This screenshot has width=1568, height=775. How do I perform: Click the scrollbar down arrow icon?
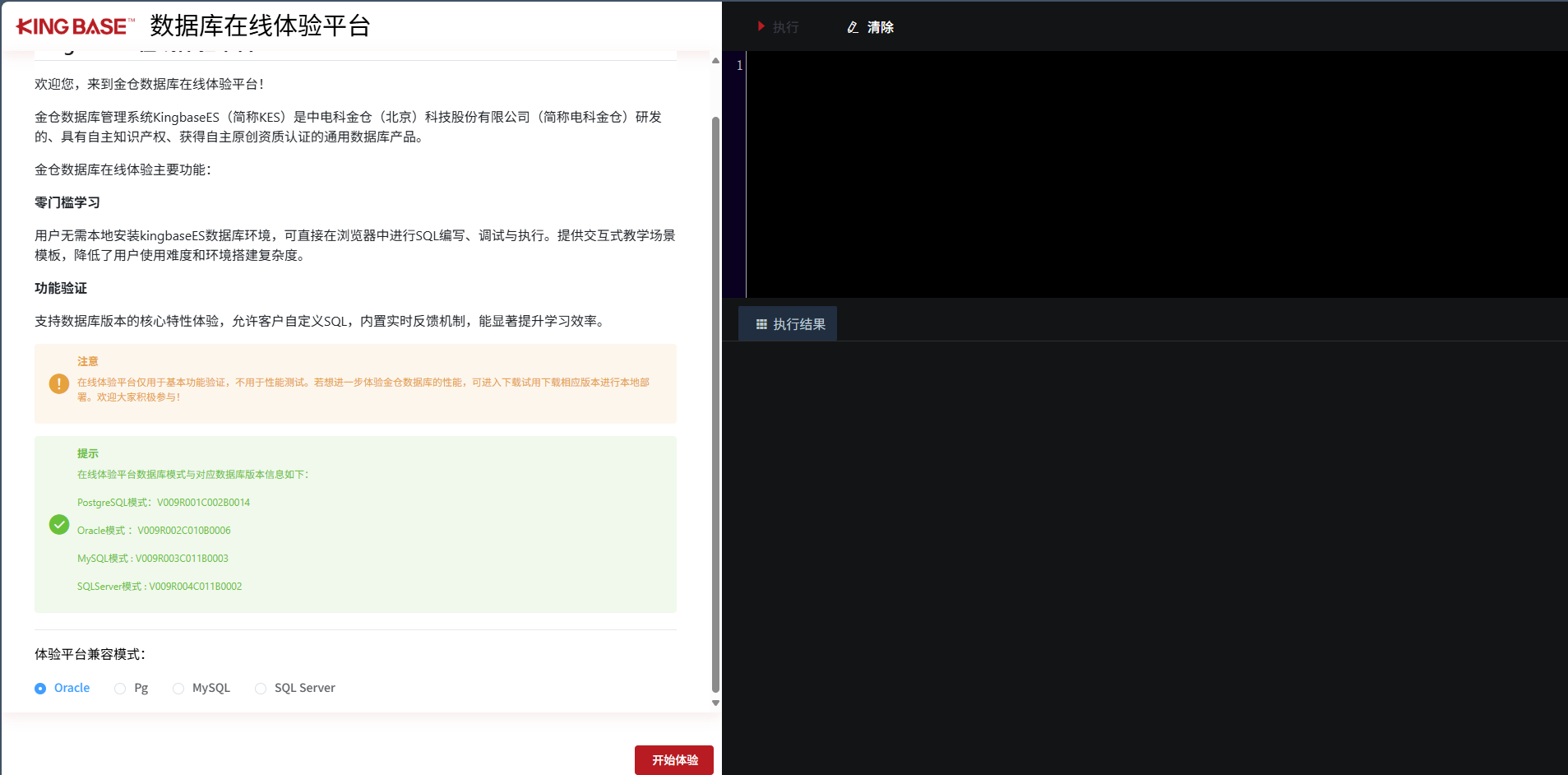pyautogui.click(x=715, y=703)
